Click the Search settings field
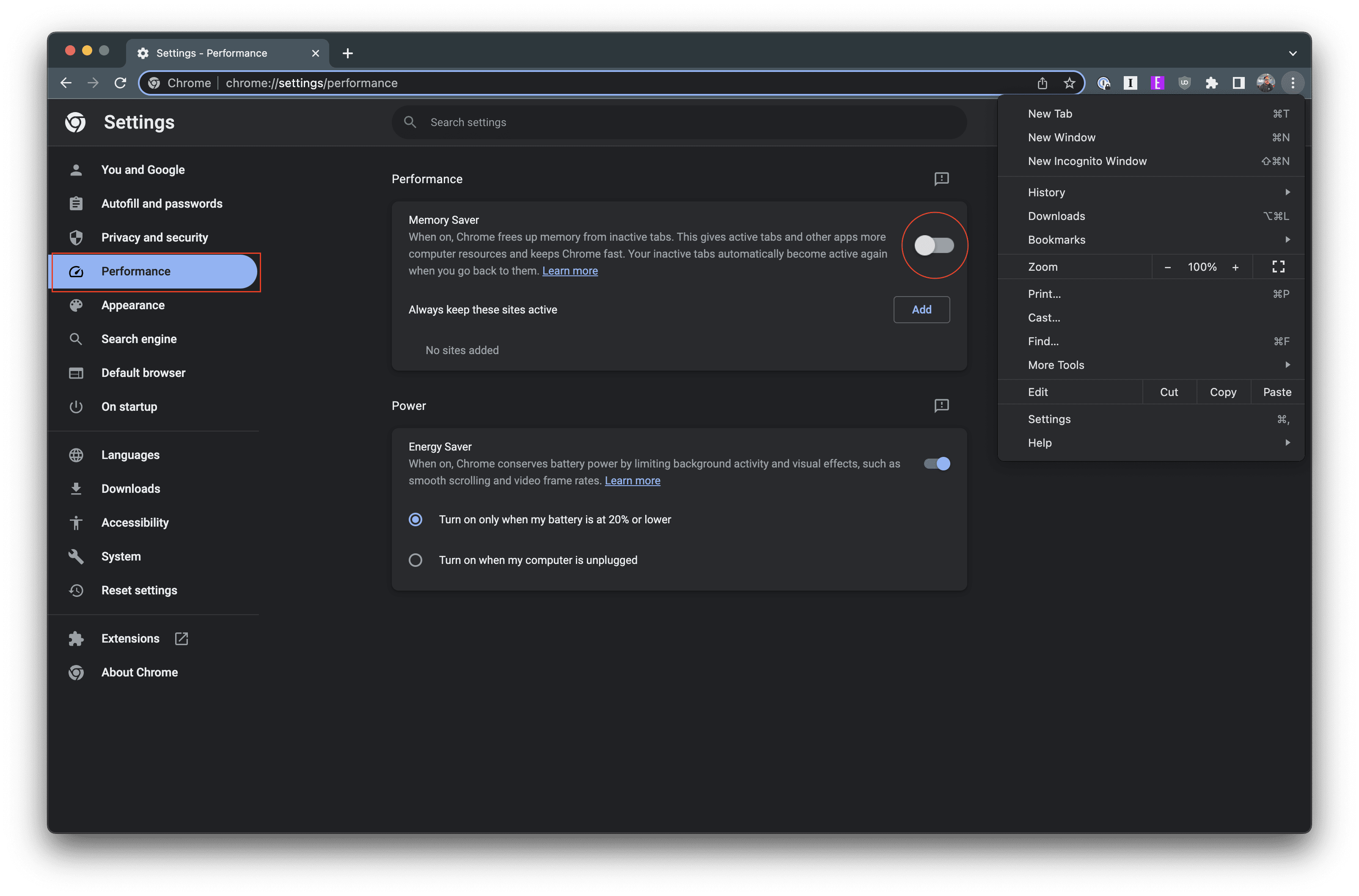Screen dimensions: 1359x896 click(x=679, y=122)
